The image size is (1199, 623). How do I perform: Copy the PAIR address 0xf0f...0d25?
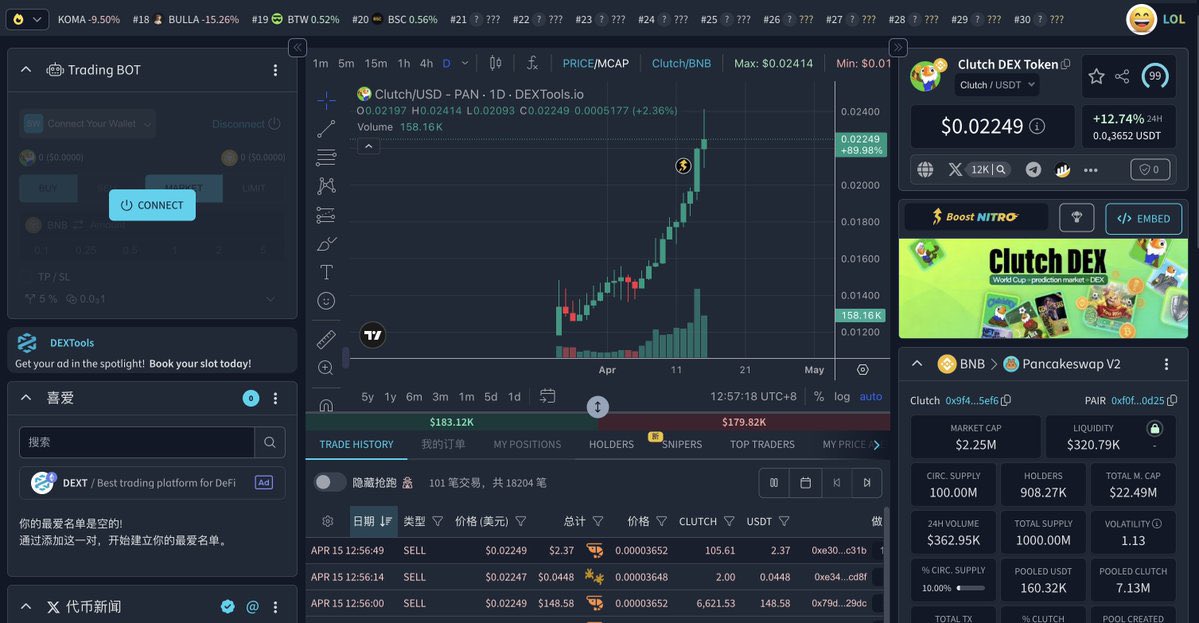click(1172, 401)
